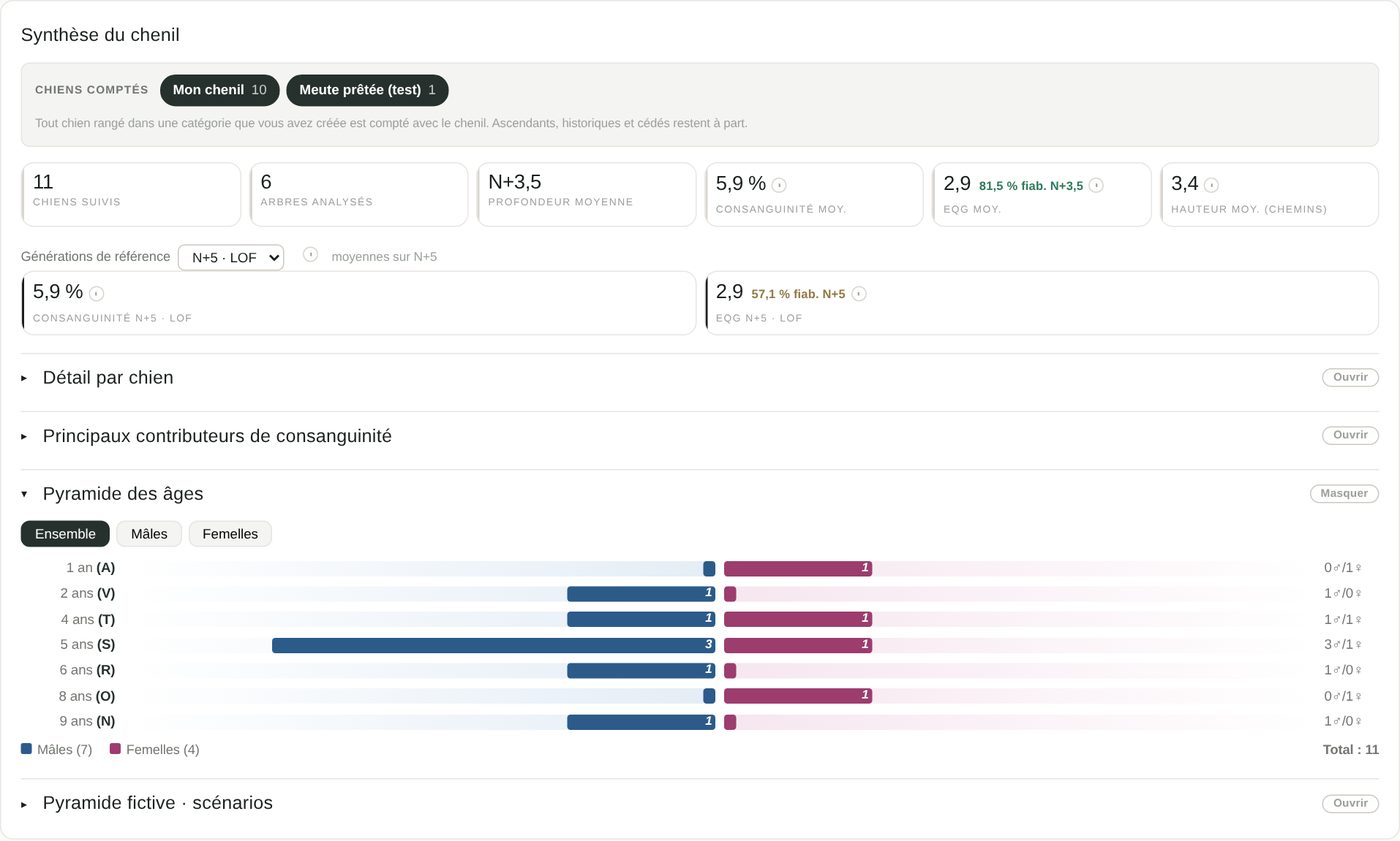
Task: Click the female bar for 8 ans (O)
Action: 798,696
